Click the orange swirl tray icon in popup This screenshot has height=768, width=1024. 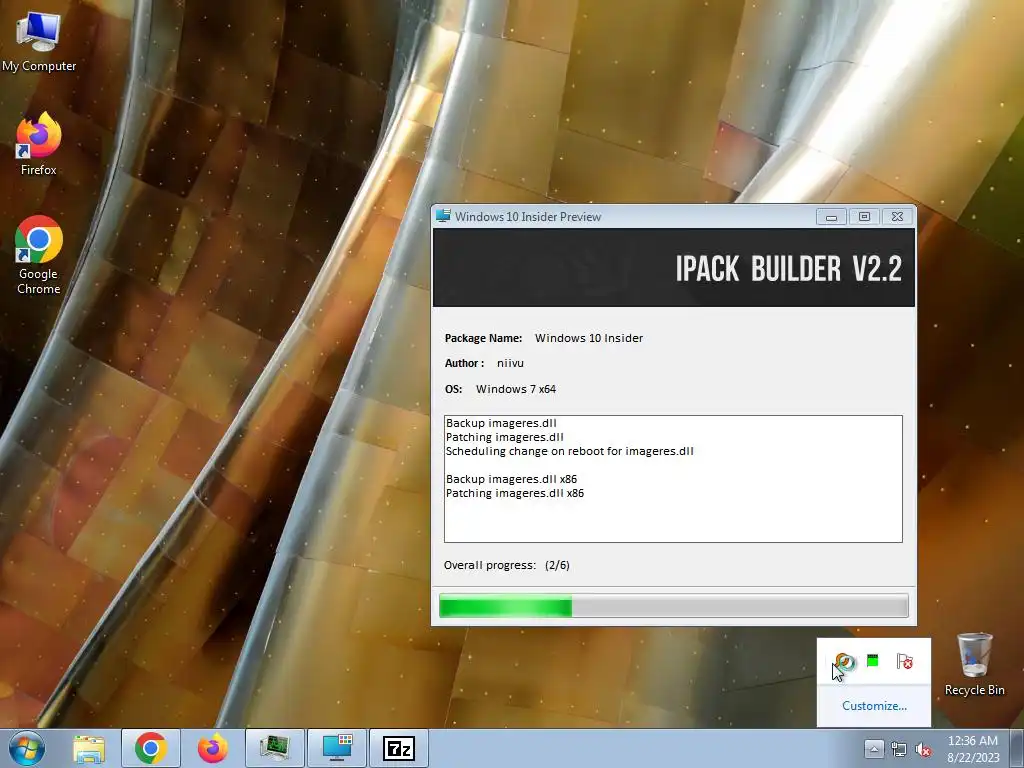tap(845, 662)
